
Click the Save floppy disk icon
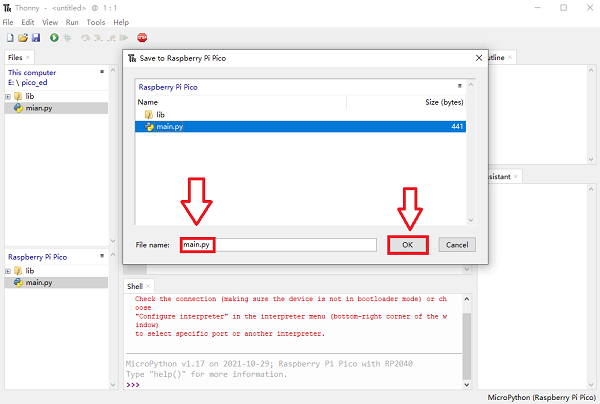(36, 37)
